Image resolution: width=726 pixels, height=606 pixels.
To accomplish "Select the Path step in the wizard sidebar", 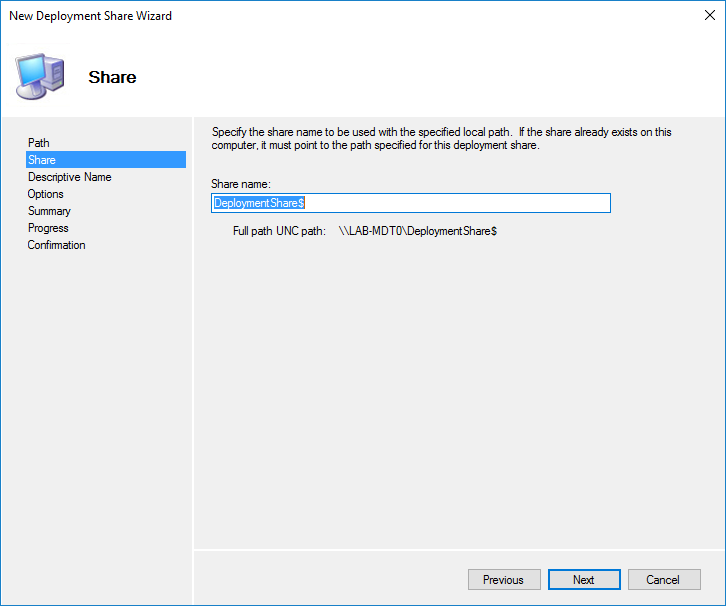I will (39, 143).
